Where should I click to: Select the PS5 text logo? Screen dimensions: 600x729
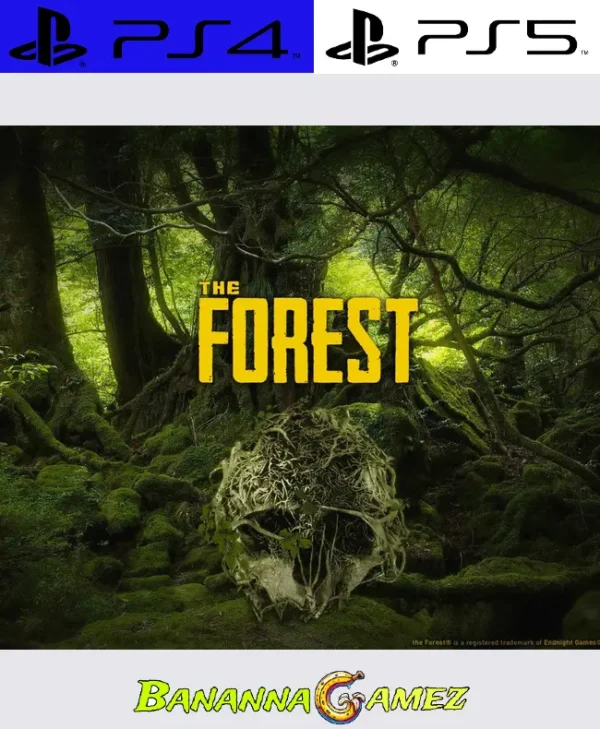click(x=498, y=38)
